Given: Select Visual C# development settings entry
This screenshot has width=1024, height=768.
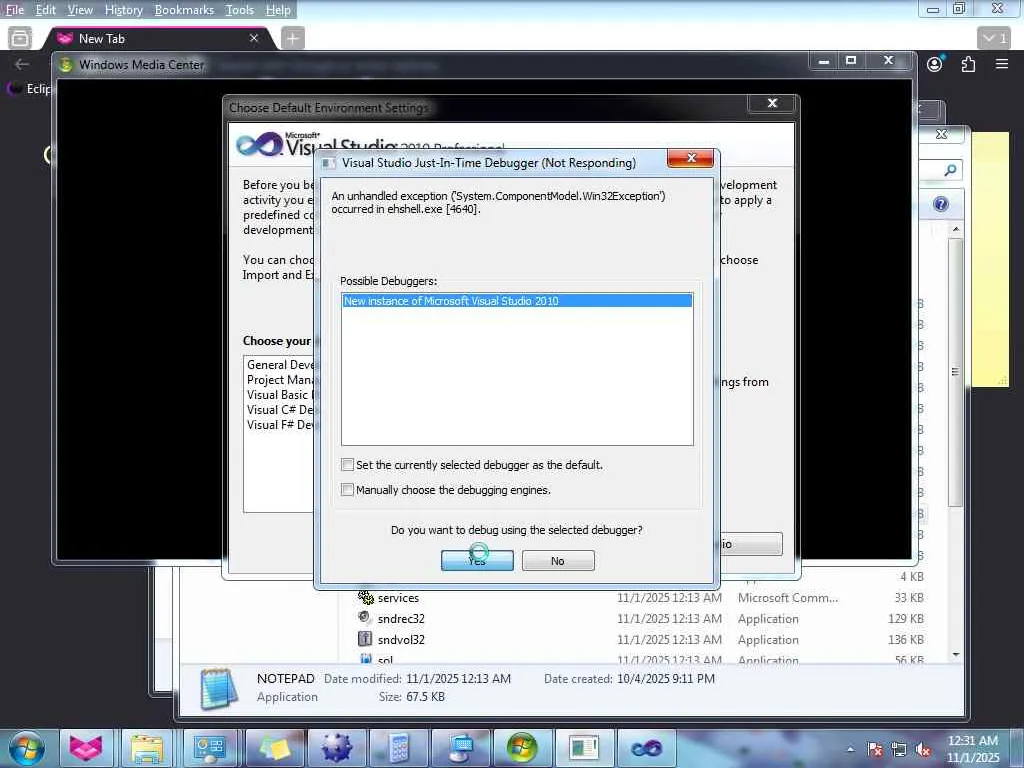Looking at the screenshot, I should coord(280,409).
